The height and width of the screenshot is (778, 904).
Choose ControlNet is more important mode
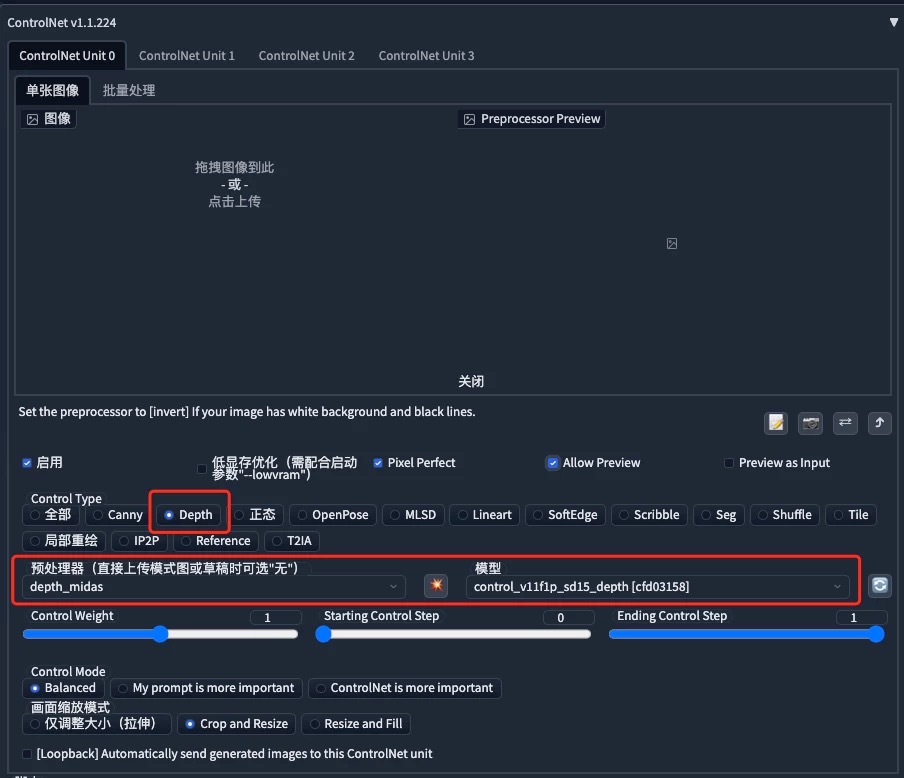click(x=404, y=688)
